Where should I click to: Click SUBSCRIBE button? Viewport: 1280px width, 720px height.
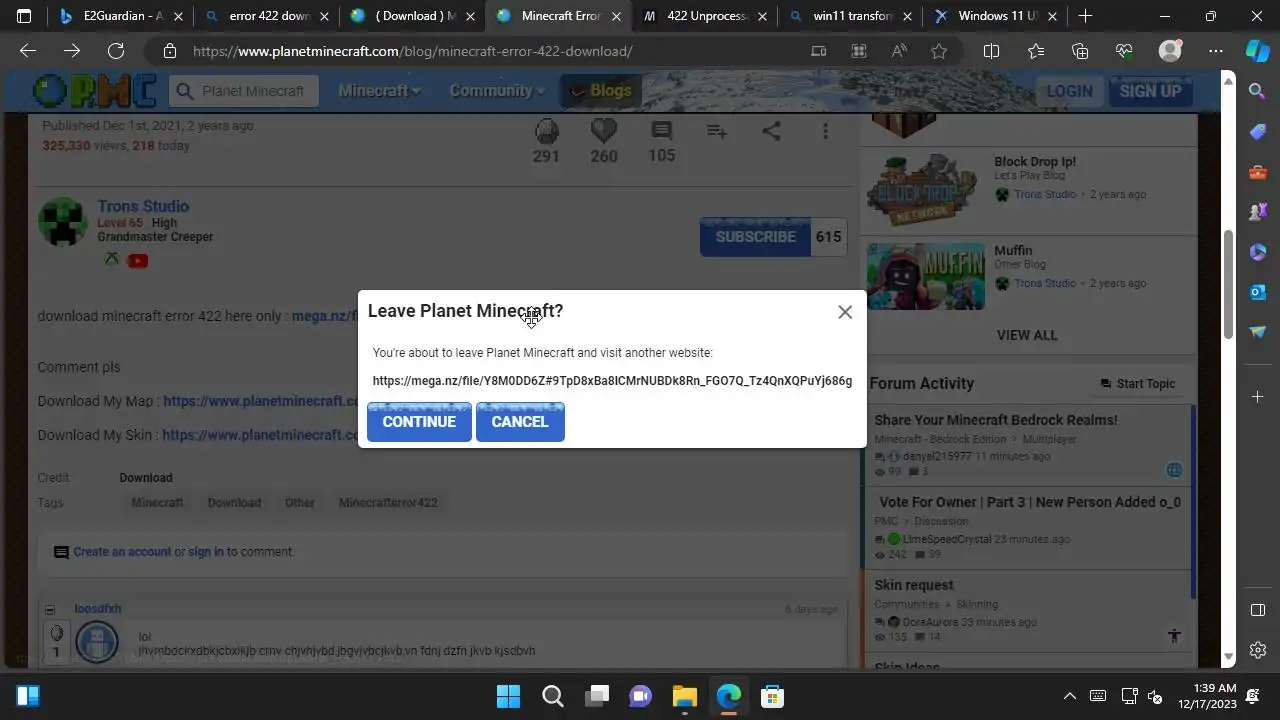755,237
